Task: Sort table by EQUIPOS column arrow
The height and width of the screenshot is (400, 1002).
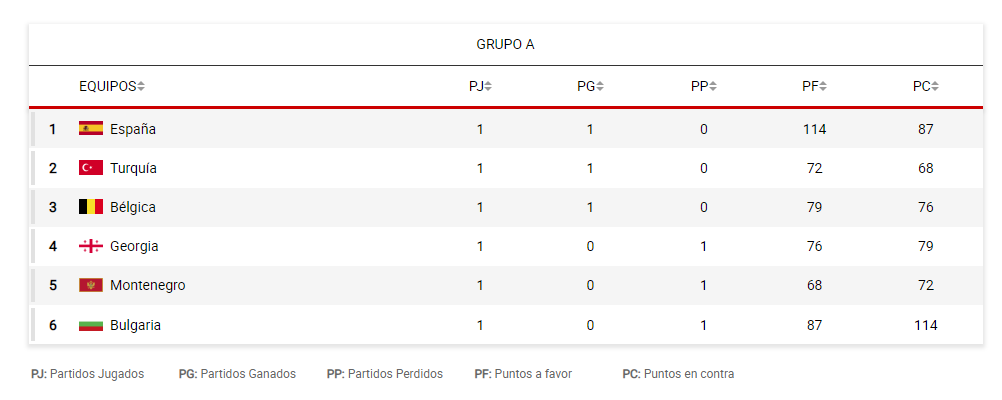Action: point(141,87)
